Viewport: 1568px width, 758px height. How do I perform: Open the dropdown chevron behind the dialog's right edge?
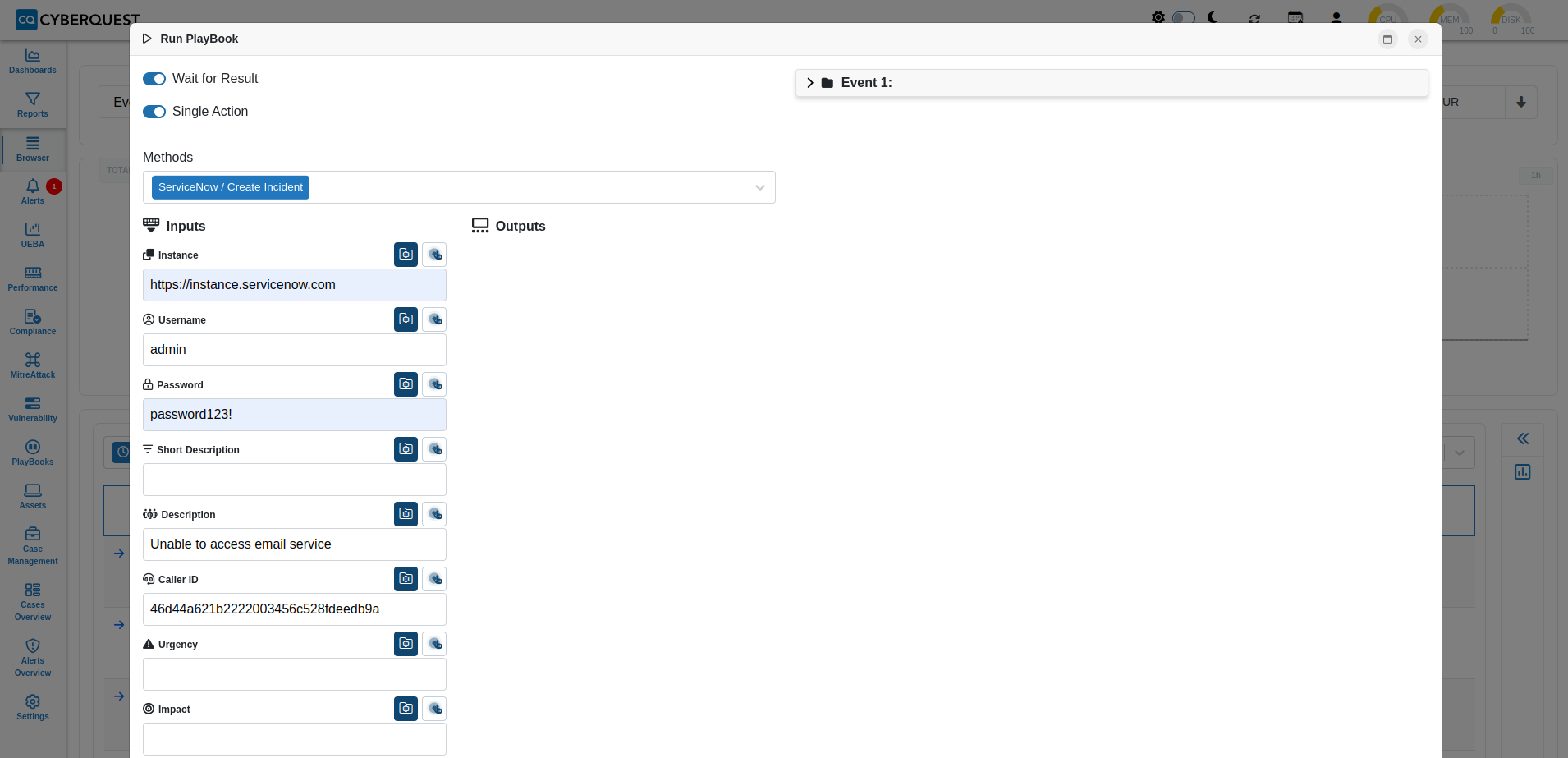pos(1460,453)
